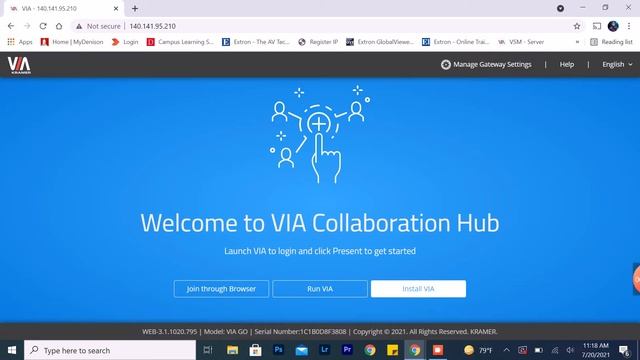Open network settings from the system tray
Screen dimensions: 640x360
[555, 350]
